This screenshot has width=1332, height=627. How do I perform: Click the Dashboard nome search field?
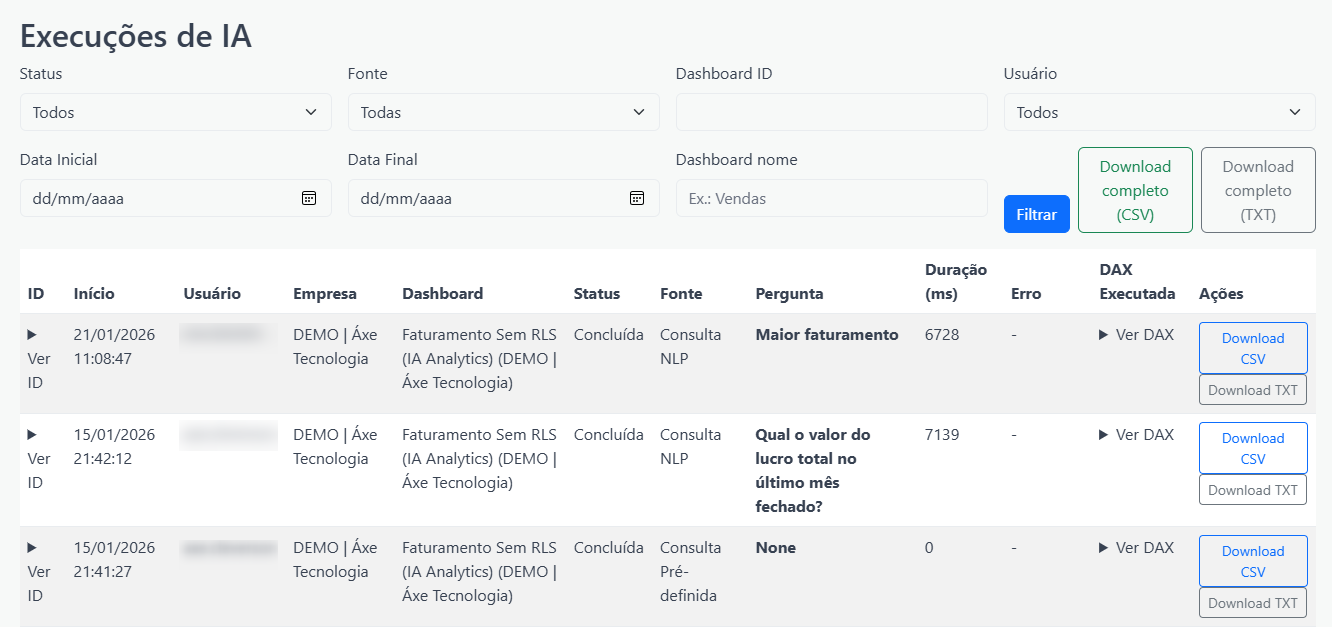click(x=831, y=198)
